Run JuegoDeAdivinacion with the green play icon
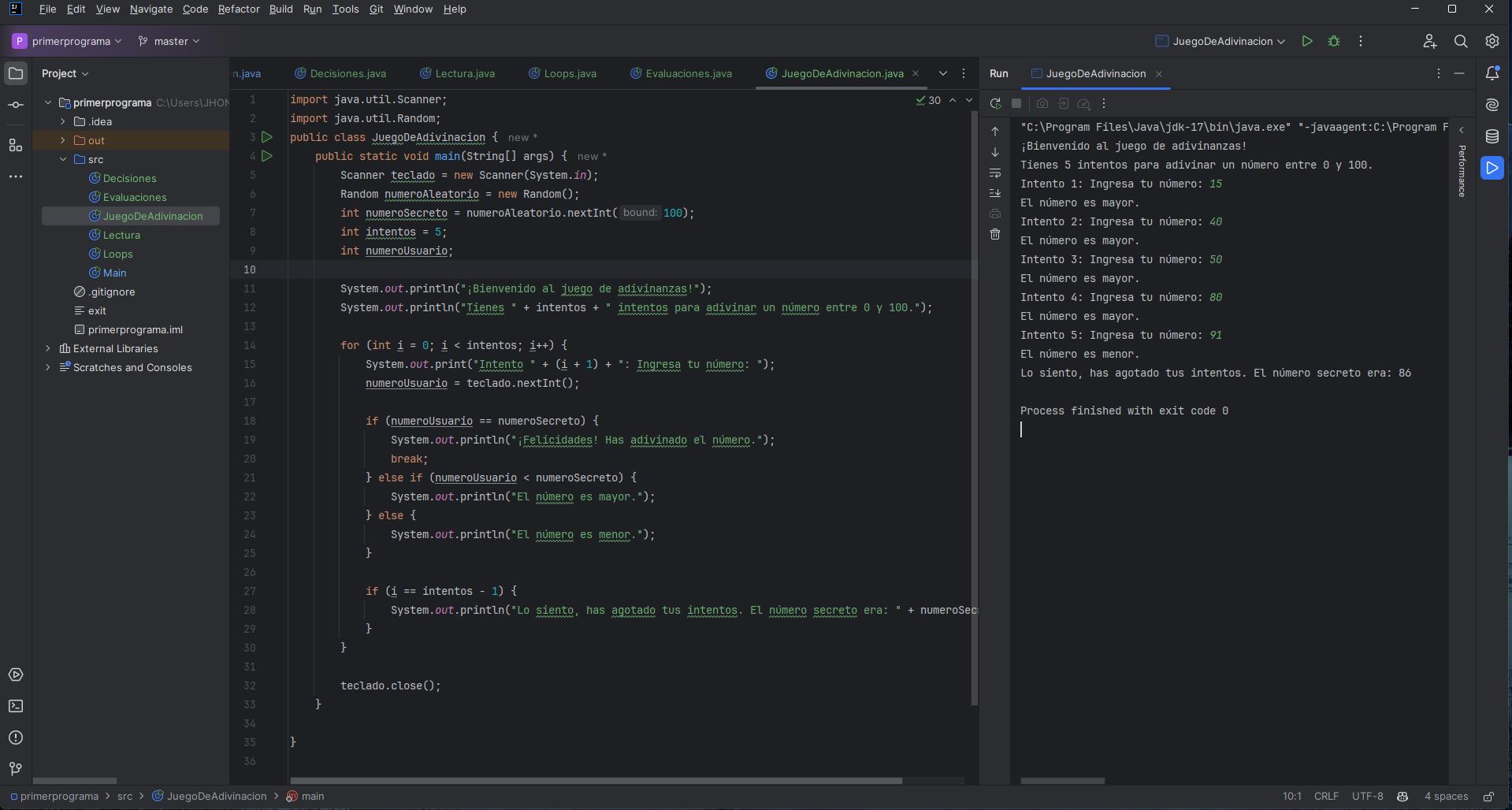The image size is (1512, 810). pyautogui.click(x=1307, y=41)
